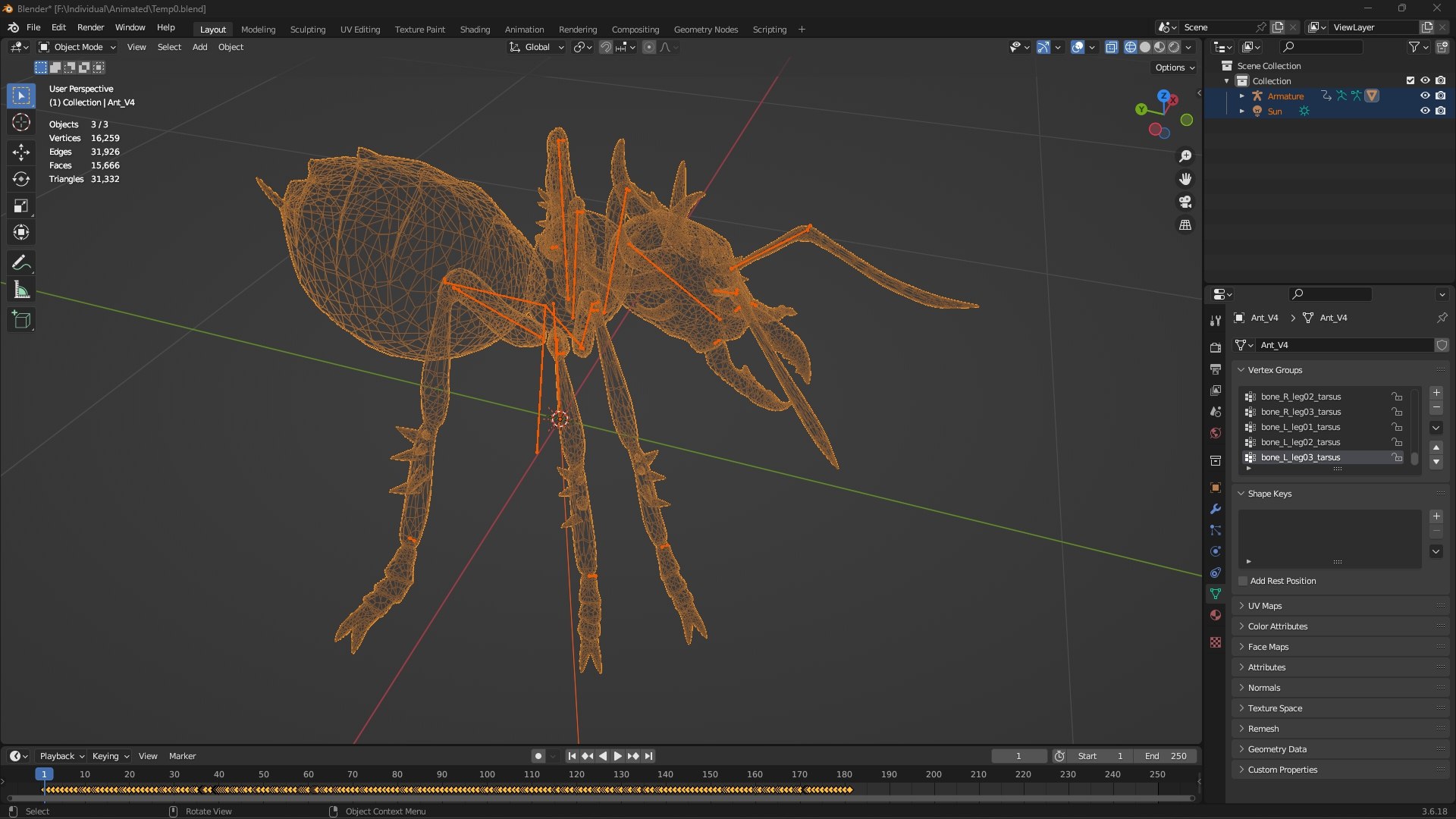Open Playback dropdown in timeline

tap(61, 756)
